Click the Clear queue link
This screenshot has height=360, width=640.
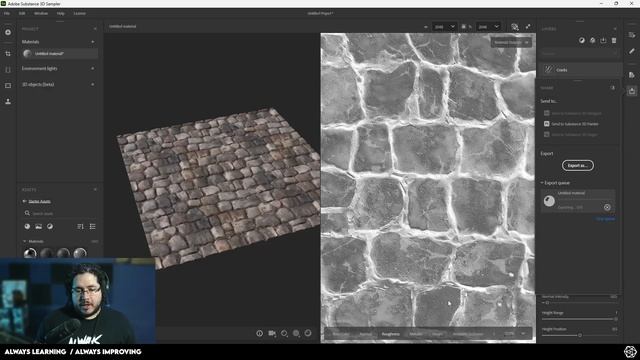[x=605, y=219]
